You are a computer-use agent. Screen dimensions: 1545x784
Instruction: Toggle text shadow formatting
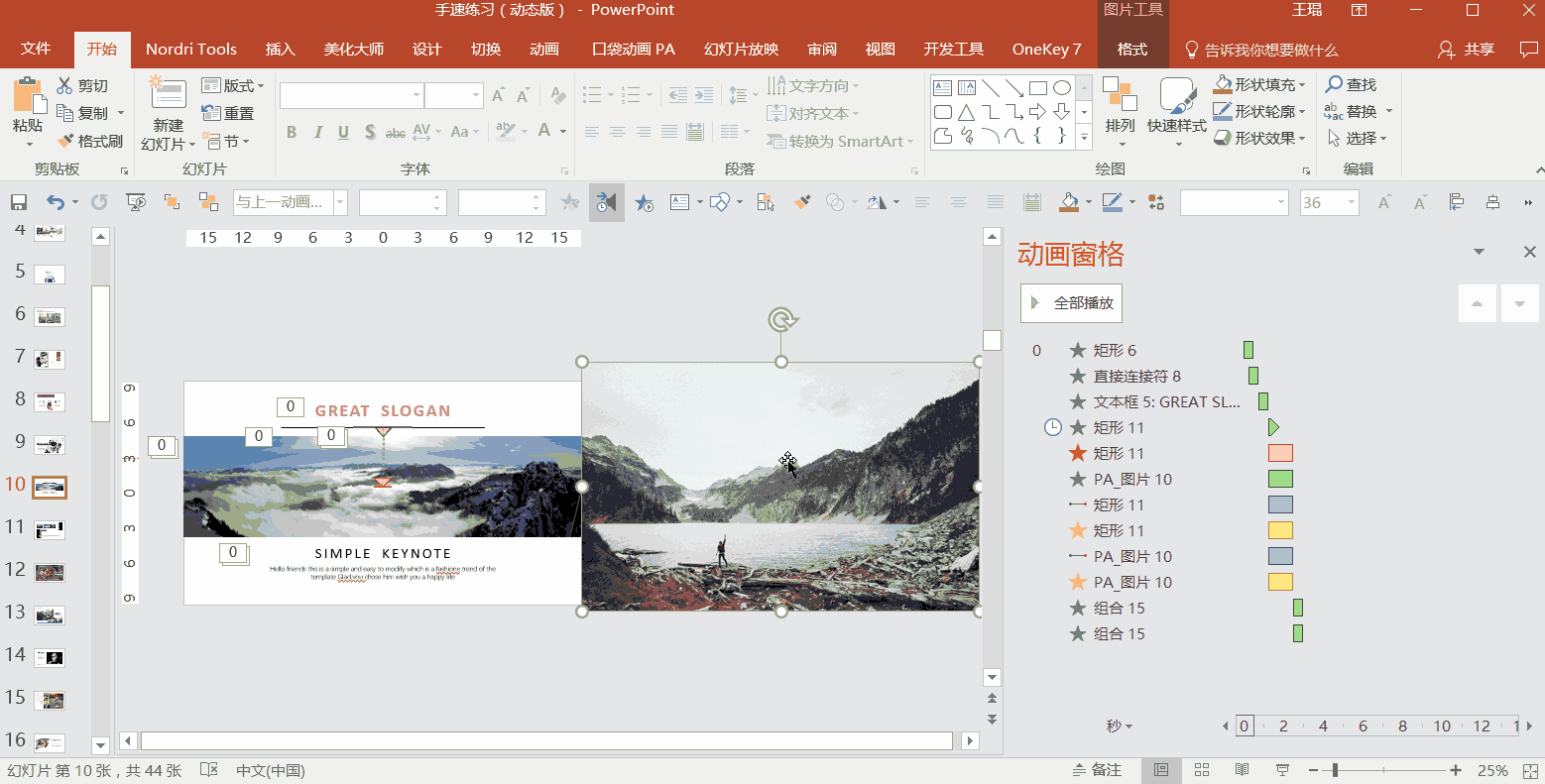(370, 132)
